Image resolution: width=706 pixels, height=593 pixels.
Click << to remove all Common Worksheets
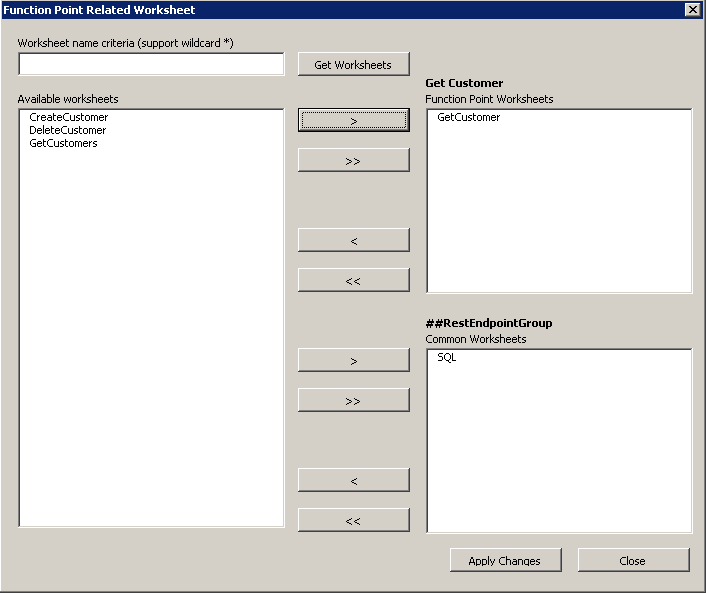[x=354, y=520]
